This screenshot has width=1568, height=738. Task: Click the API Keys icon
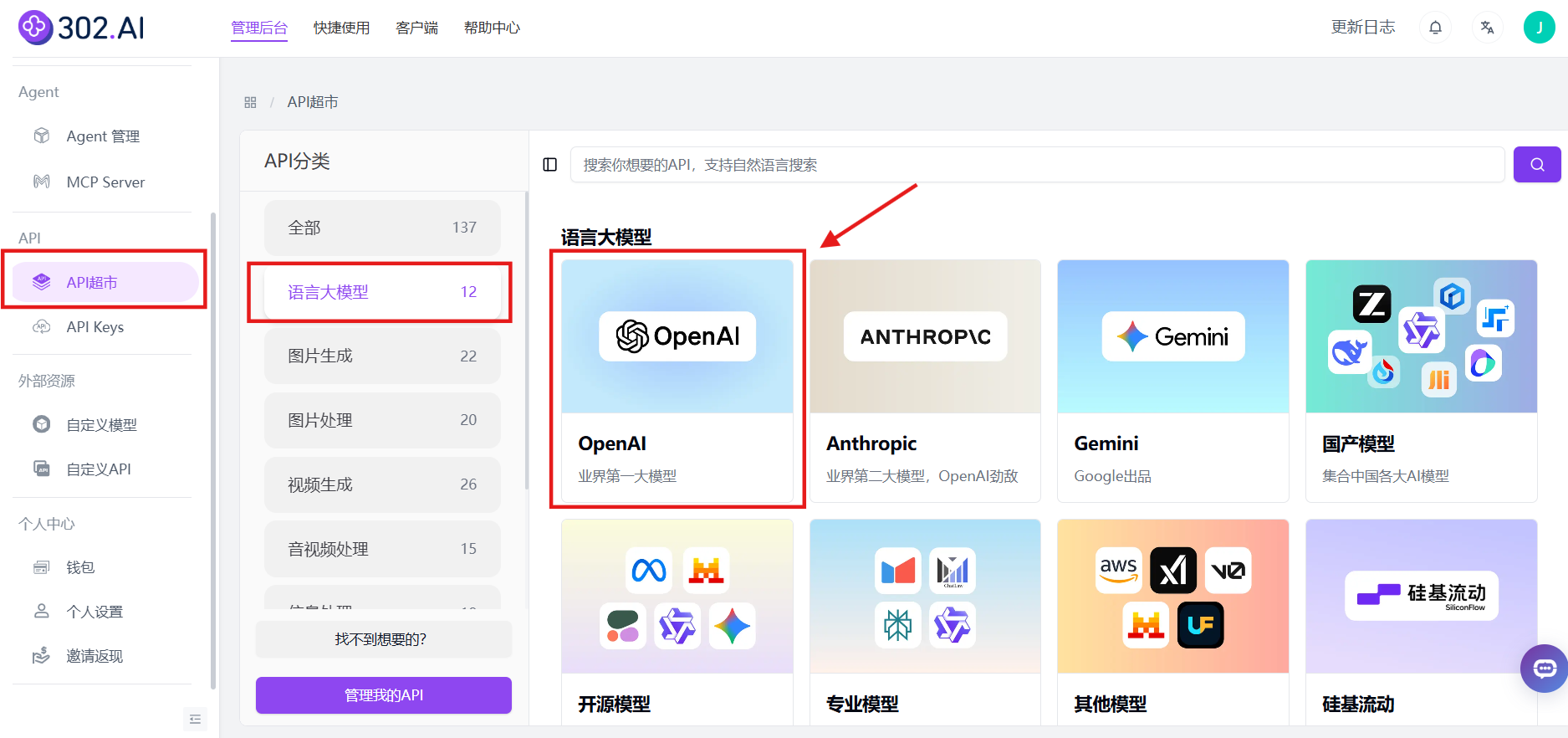[42, 326]
